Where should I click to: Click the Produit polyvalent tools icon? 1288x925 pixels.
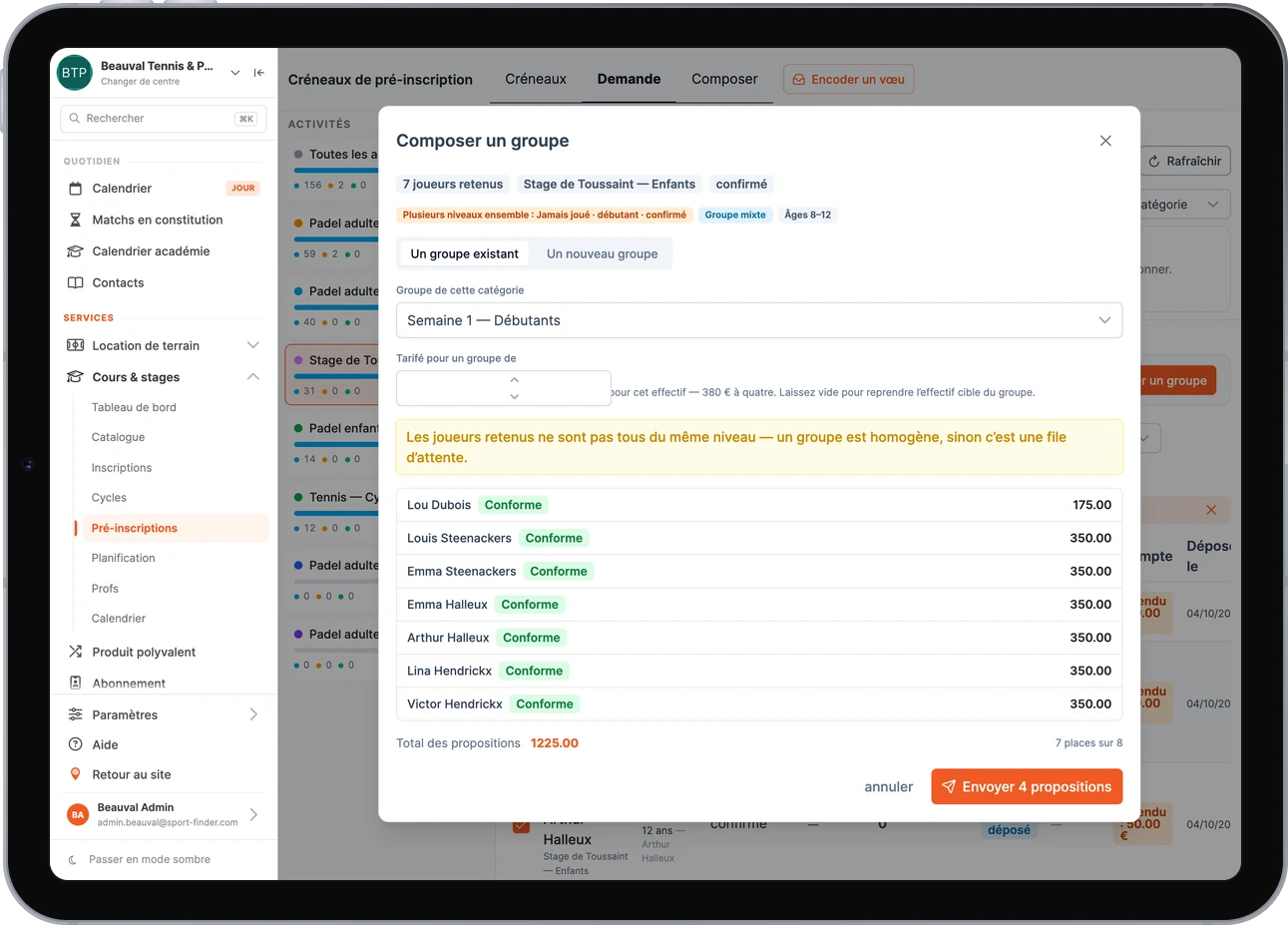[75, 652]
